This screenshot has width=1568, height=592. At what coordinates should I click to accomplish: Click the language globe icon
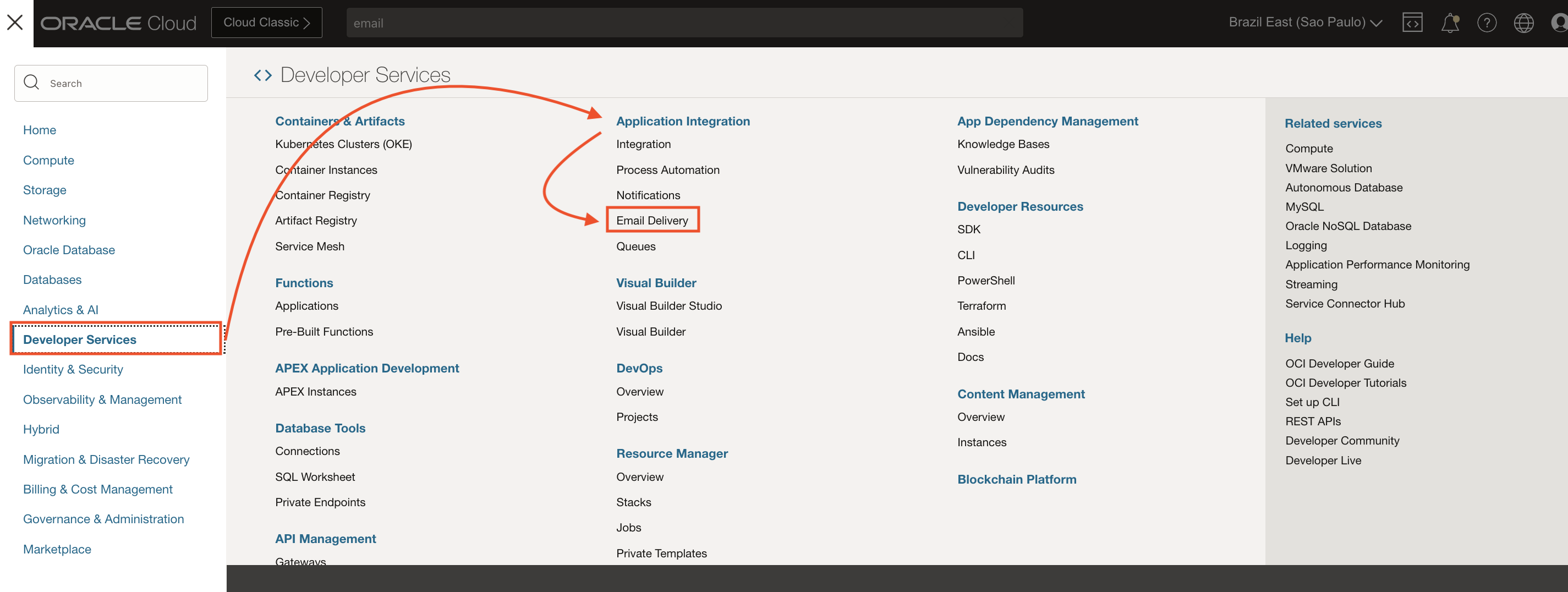1523,23
